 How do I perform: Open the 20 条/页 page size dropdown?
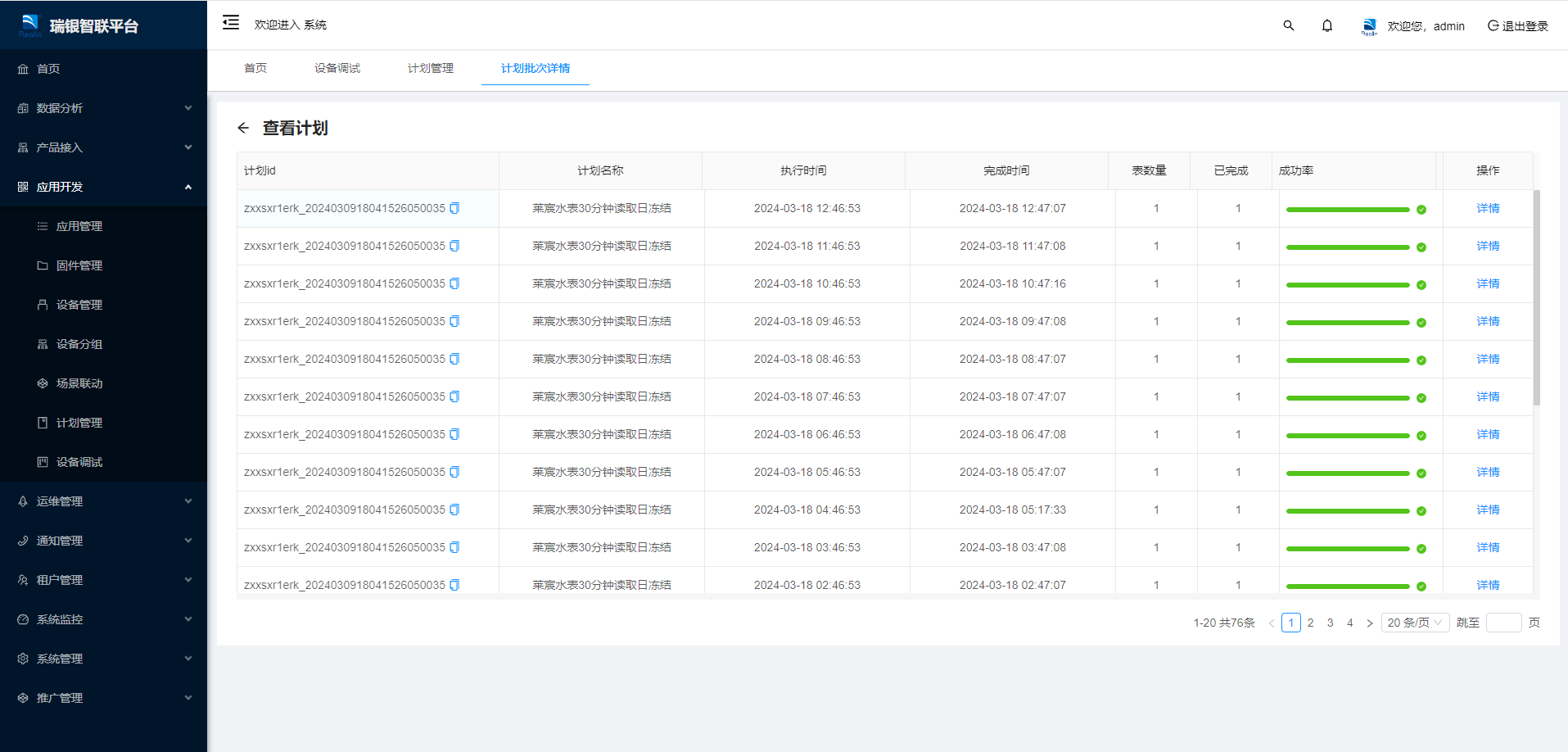[1415, 623]
